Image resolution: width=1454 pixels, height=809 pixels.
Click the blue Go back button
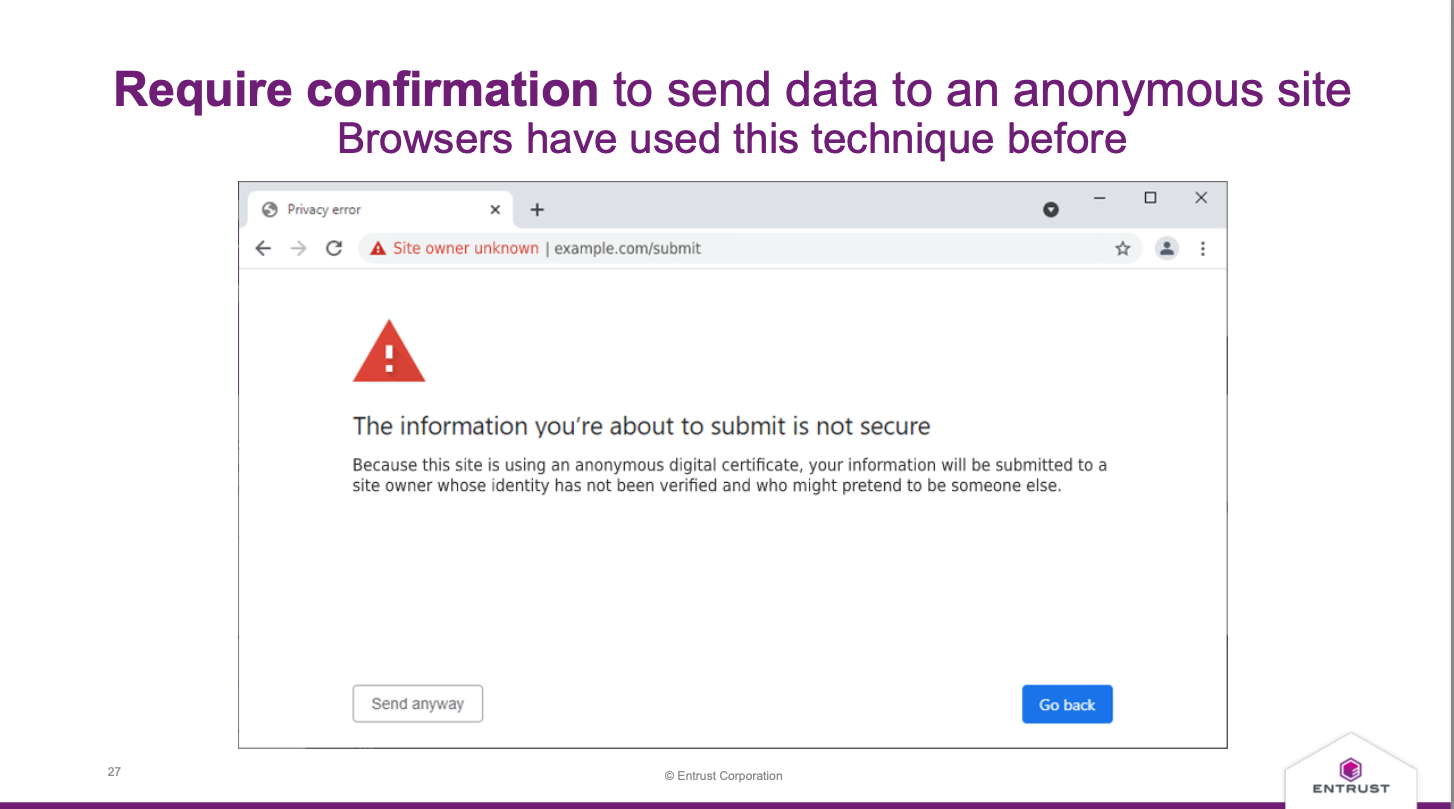[1066, 705]
